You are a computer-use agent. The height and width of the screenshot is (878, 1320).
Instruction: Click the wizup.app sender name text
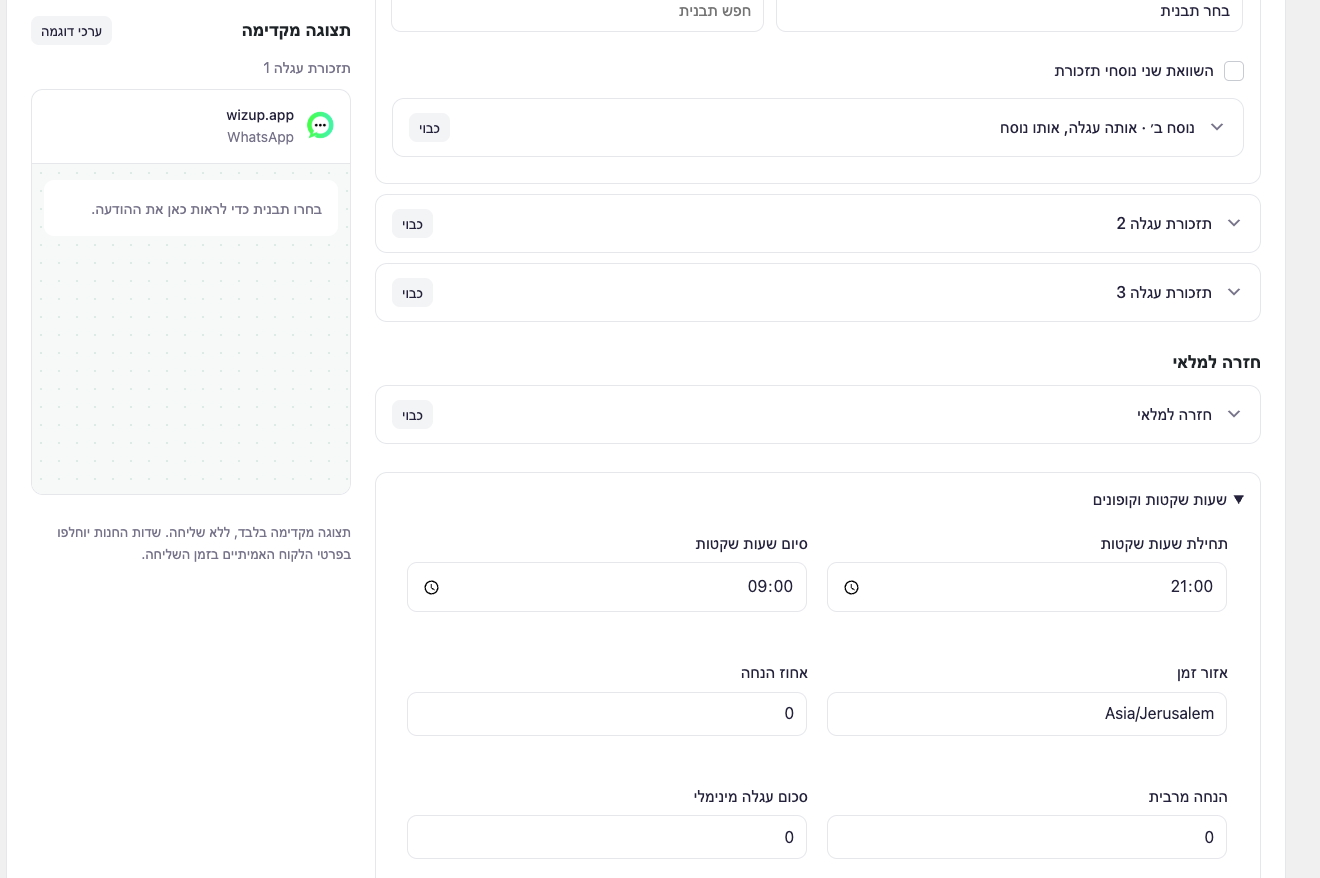(260, 115)
